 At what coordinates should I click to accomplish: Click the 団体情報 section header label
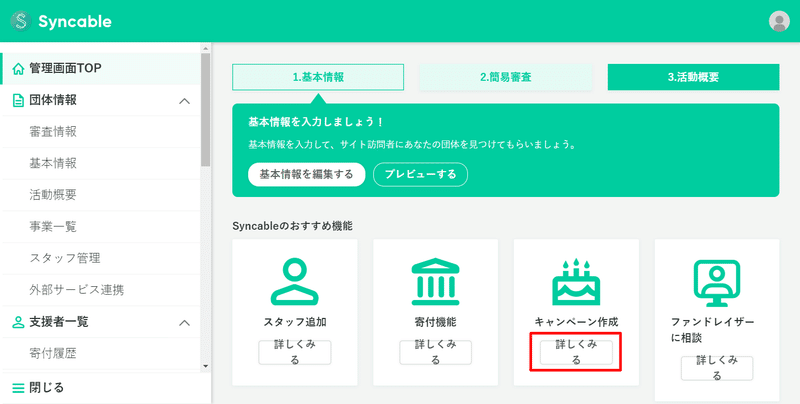[x=53, y=100]
